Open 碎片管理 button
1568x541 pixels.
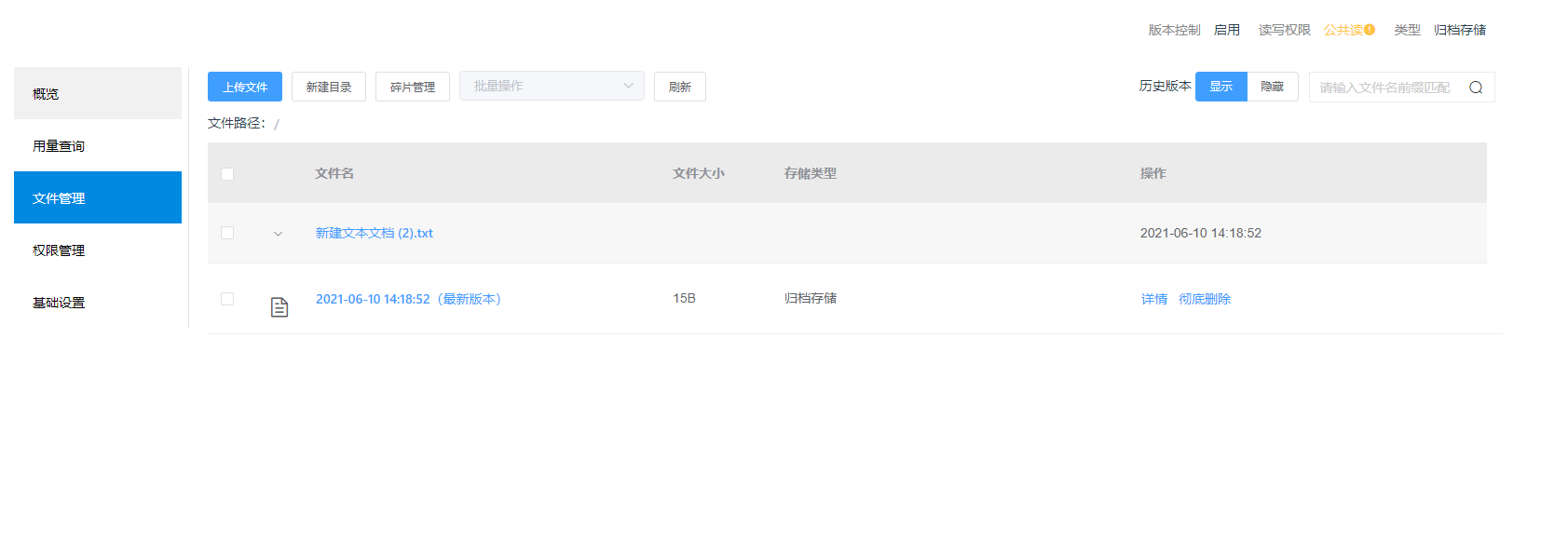click(413, 87)
